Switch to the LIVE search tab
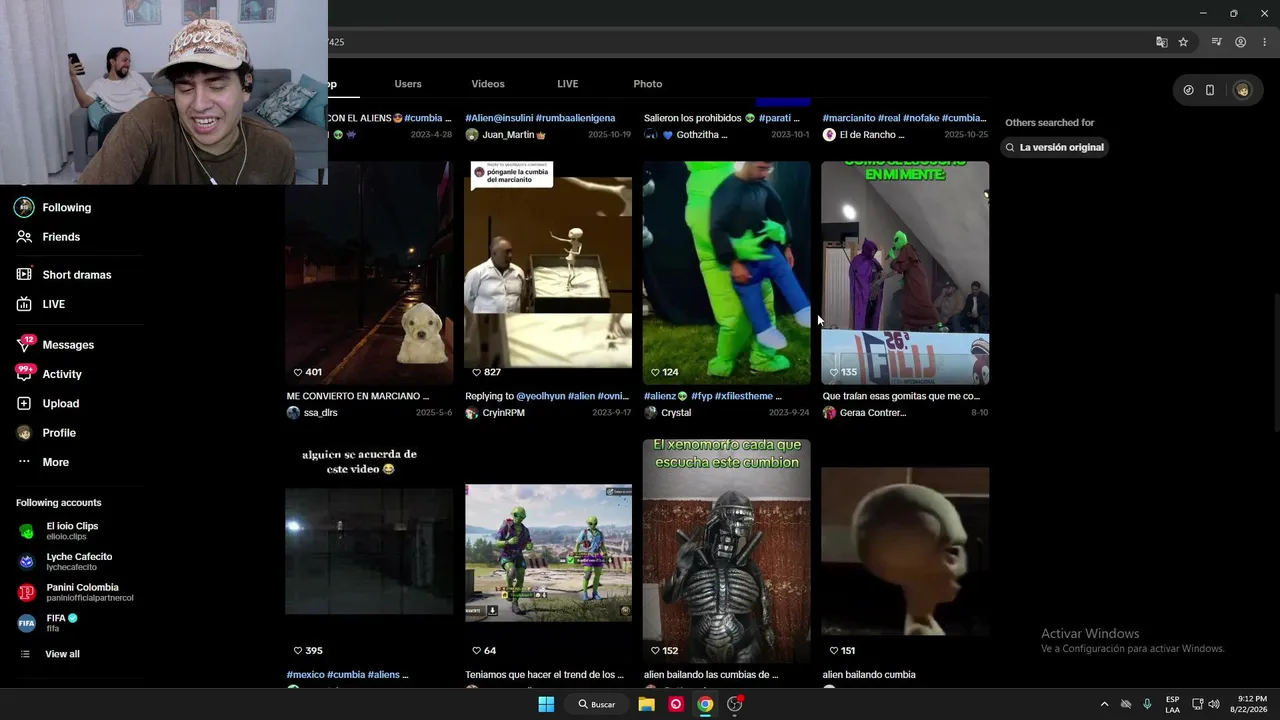The width and height of the screenshot is (1280, 720). point(568,84)
